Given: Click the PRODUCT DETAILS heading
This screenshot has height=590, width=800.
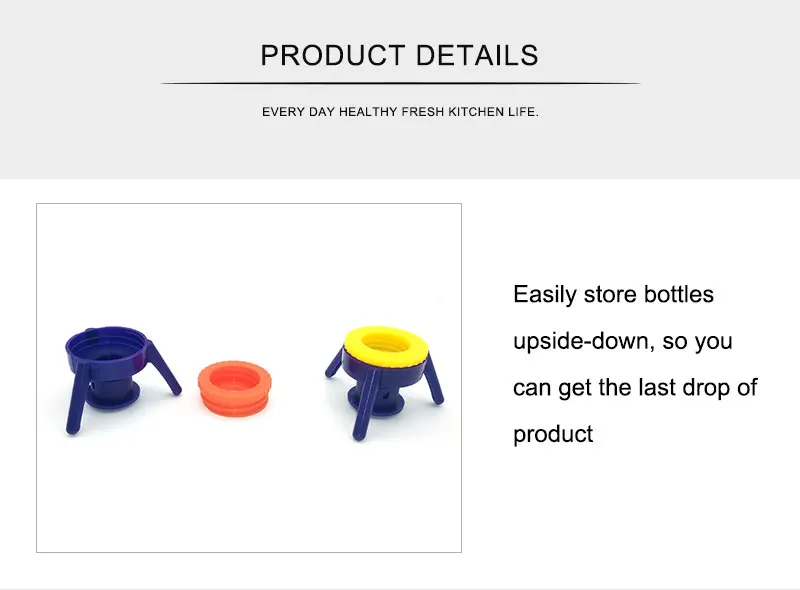Looking at the screenshot, I should [x=399, y=55].
